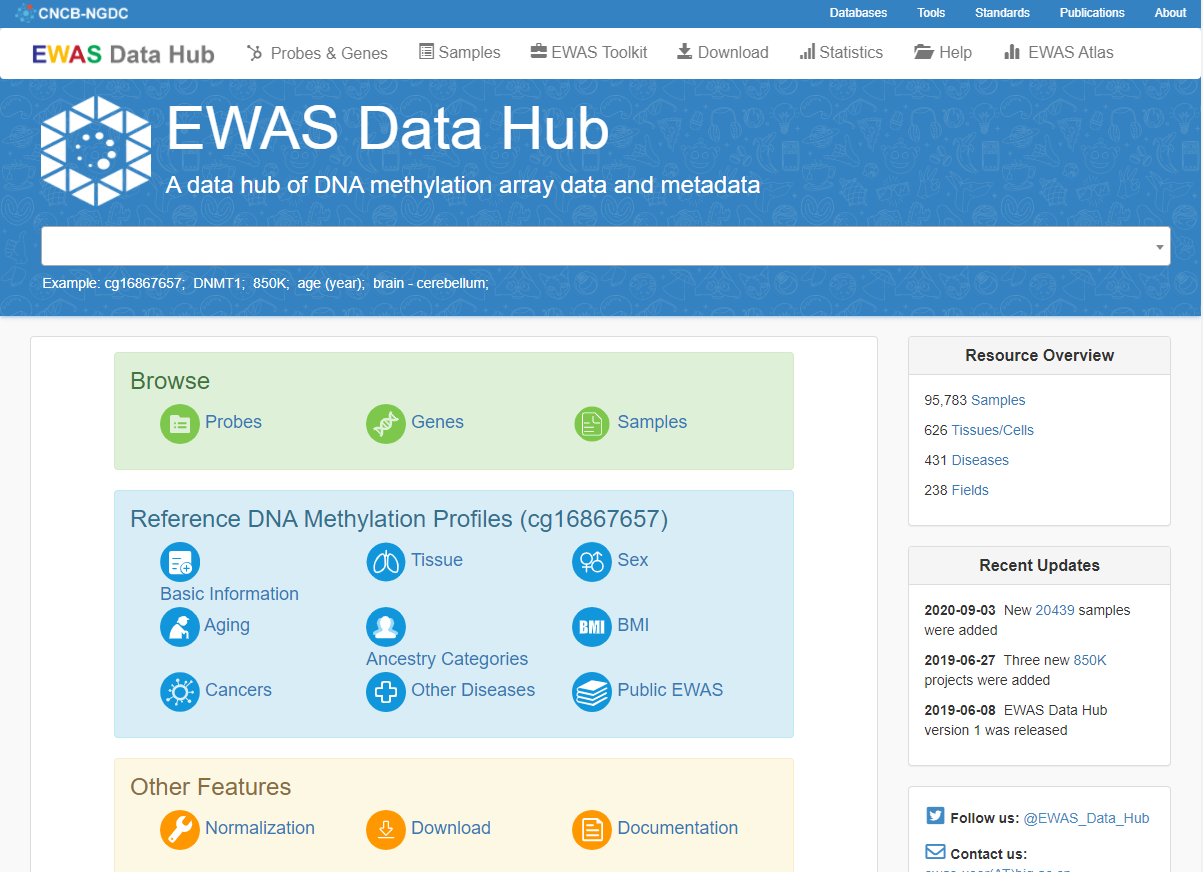The width and height of the screenshot is (1203, 872).
Task: Open the Databases menu
Action: [x=857, y=13]
